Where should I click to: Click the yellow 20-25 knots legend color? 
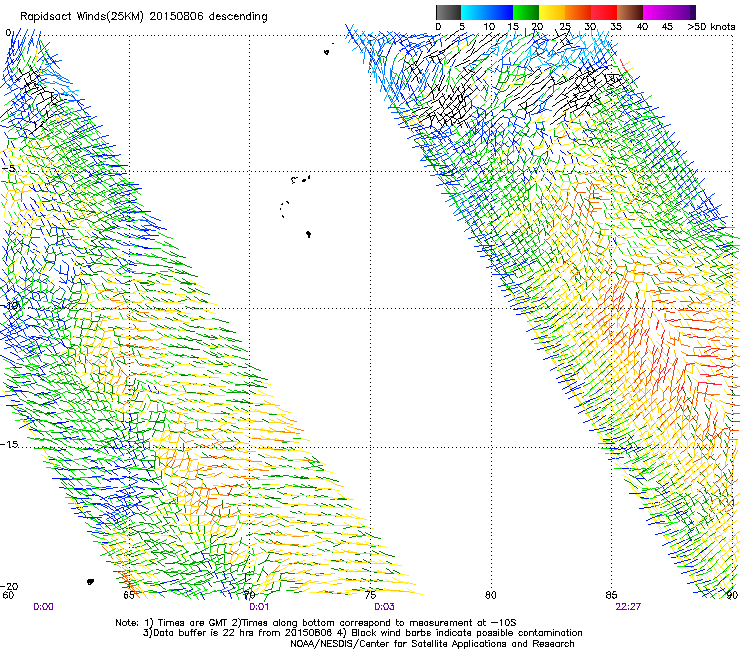(x=552, y=12)
